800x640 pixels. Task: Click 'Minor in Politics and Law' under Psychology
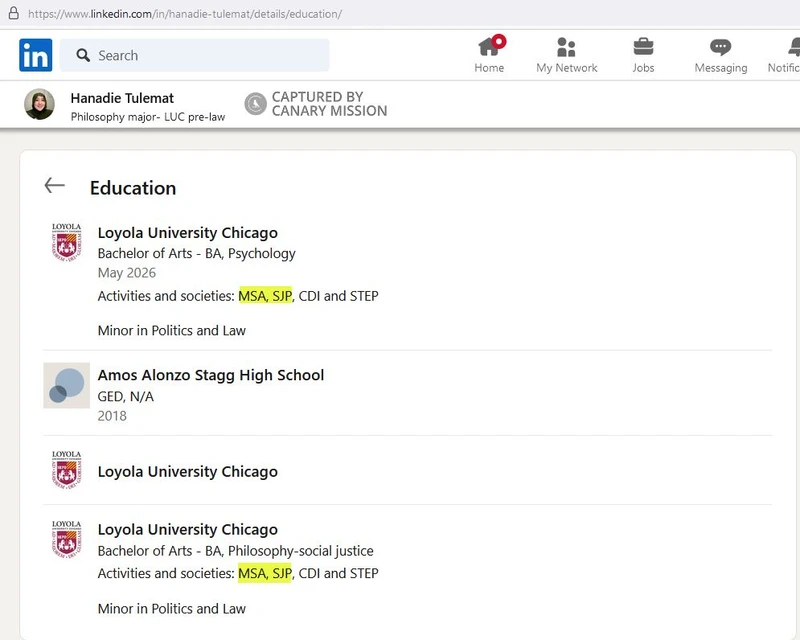[171, 331]
